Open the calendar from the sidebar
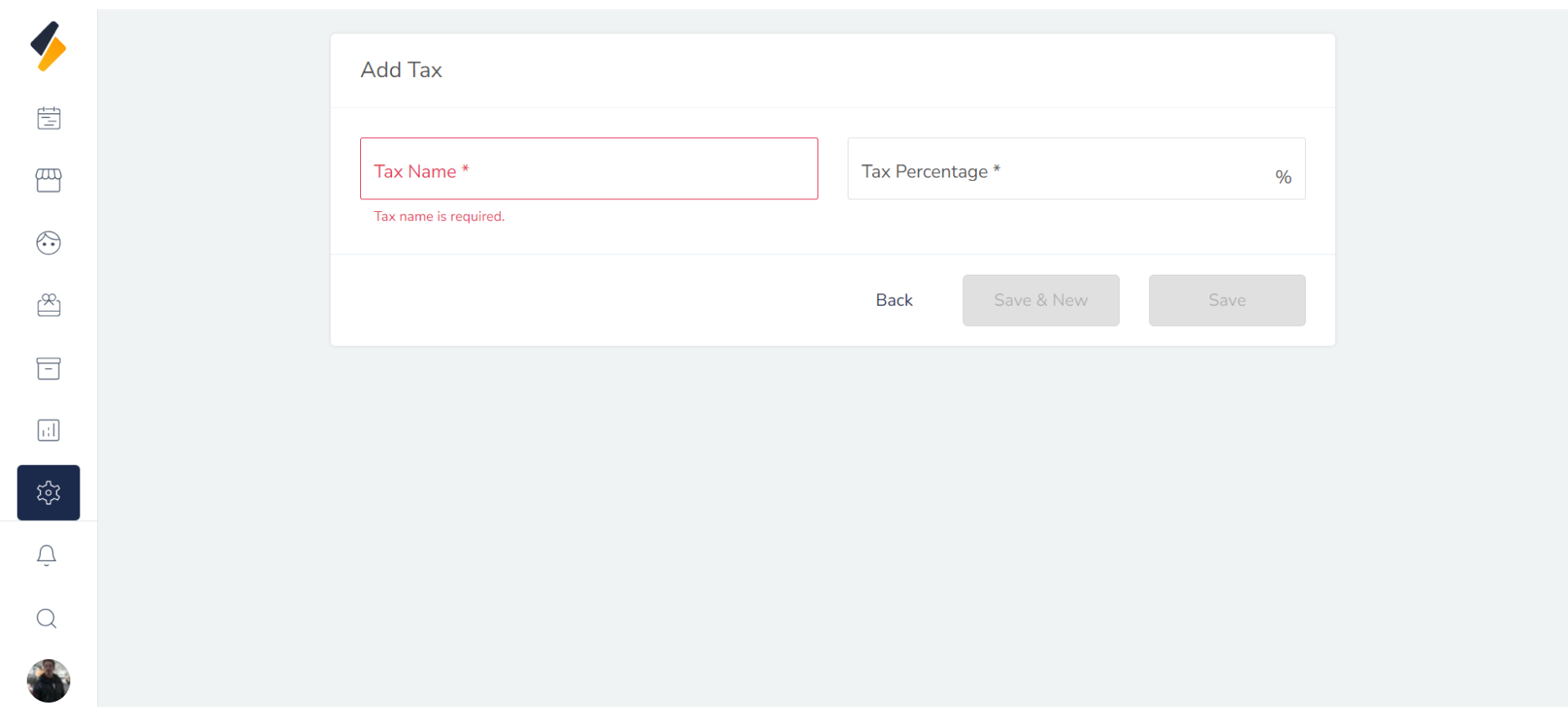This screenshot has width=1568, height=716. [49, 118]
